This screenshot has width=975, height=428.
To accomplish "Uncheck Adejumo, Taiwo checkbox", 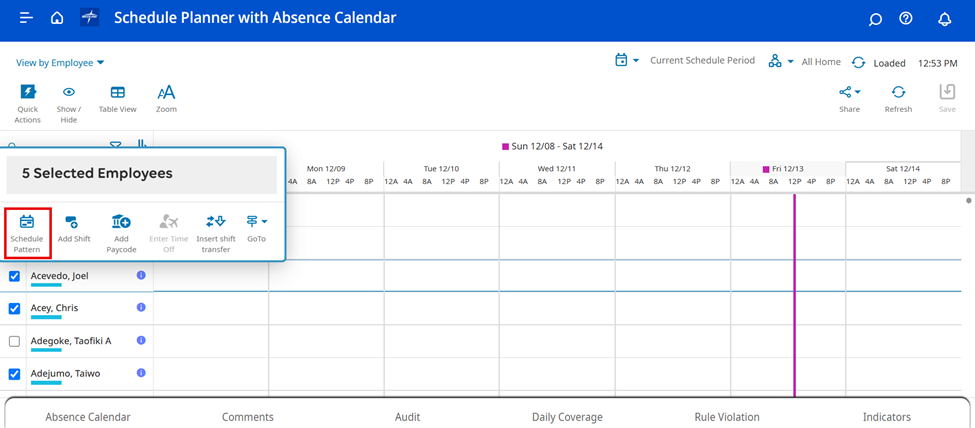I will (x=14, y=374).
